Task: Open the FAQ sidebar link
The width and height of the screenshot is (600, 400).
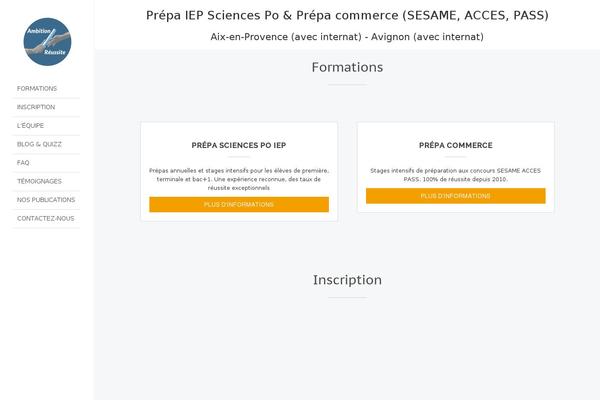Action: click(x=23, y=163)
